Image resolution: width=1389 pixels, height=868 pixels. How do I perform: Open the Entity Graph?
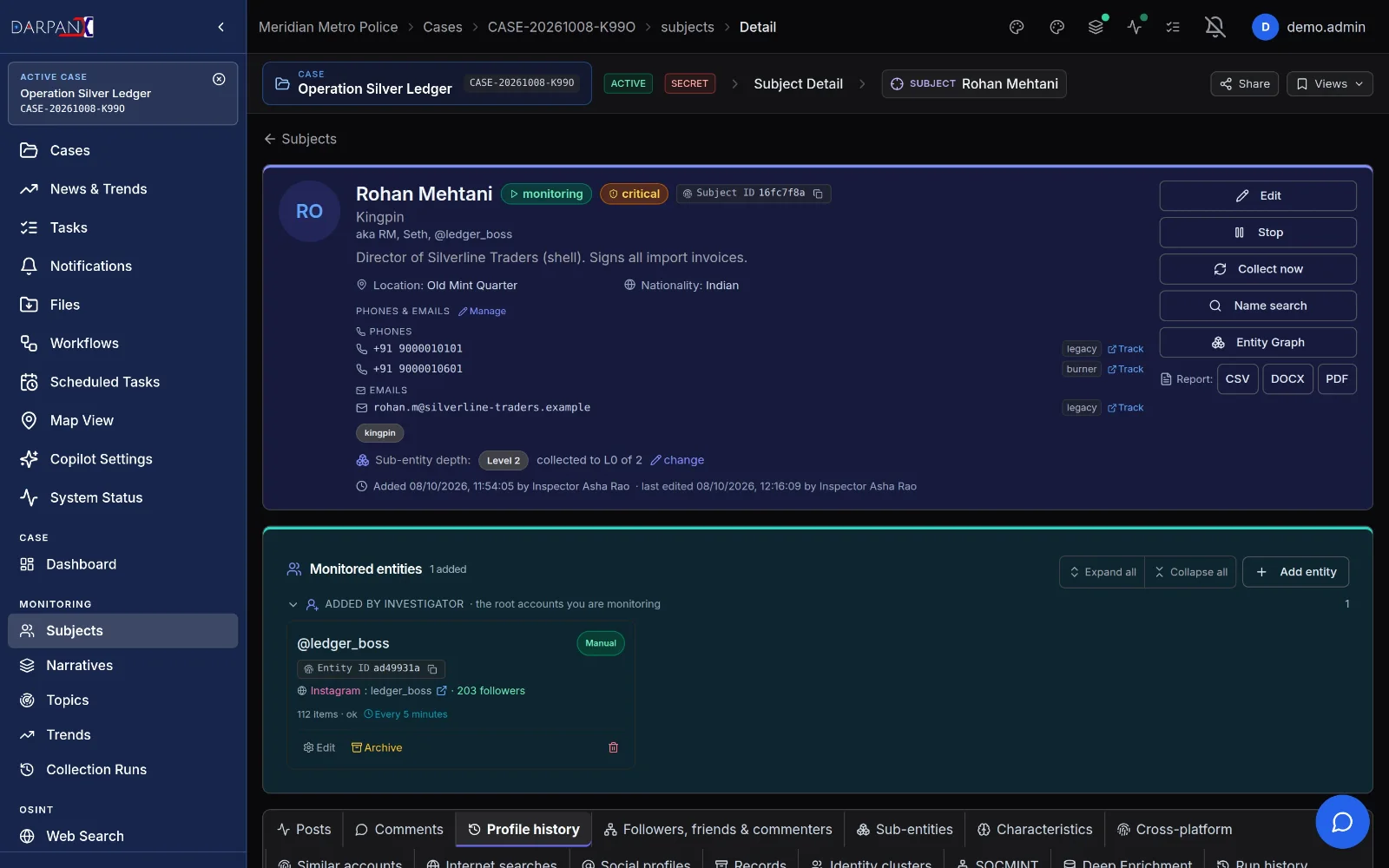click(x=1258, y=343)
